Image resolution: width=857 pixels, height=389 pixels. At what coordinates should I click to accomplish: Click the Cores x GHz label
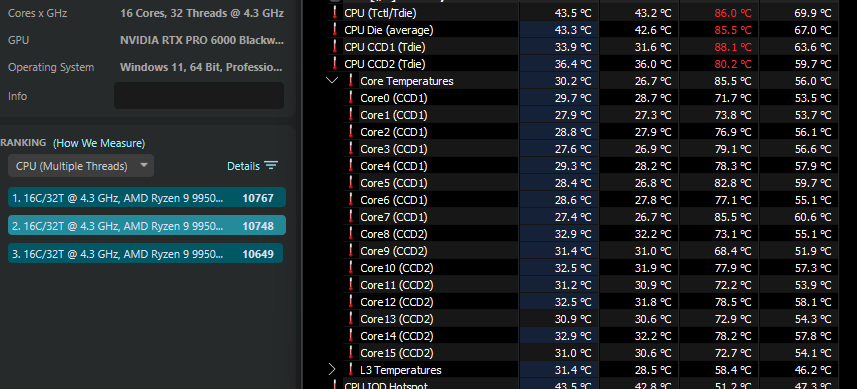point(37,13)
